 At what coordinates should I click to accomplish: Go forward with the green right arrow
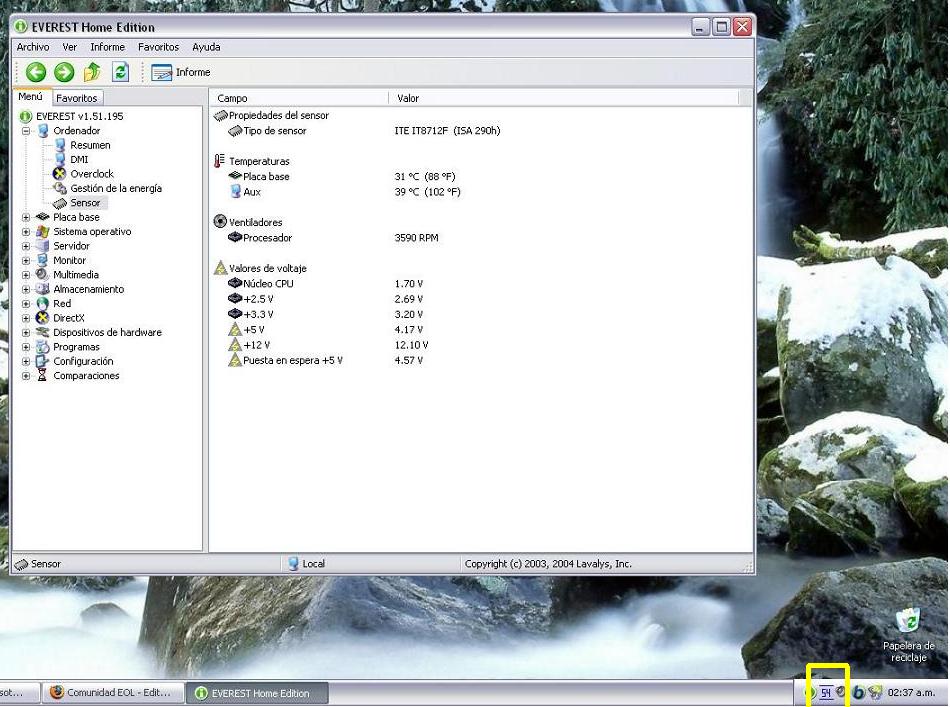pos(64,73)
